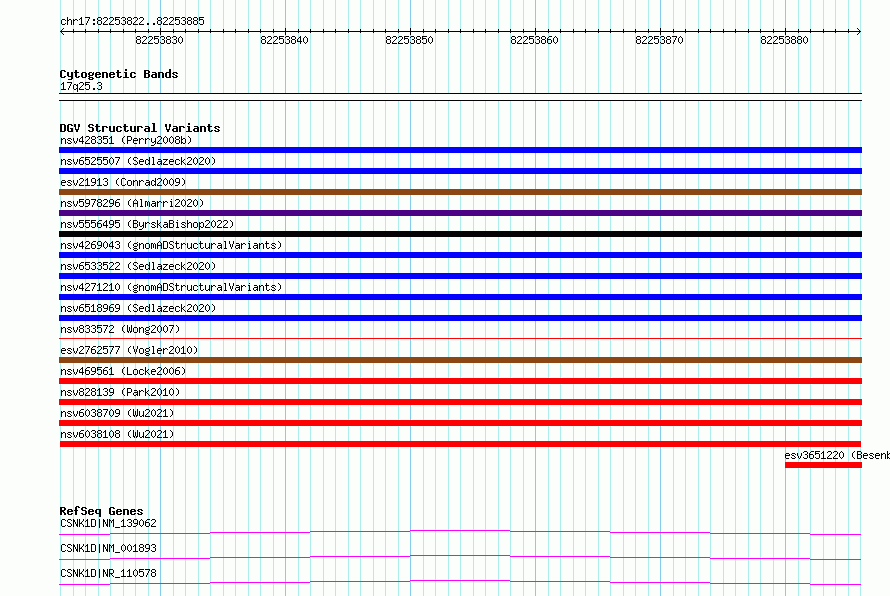Click the black cytogenetic band line
Screen dimensions: 890x596
coord(460,97)
